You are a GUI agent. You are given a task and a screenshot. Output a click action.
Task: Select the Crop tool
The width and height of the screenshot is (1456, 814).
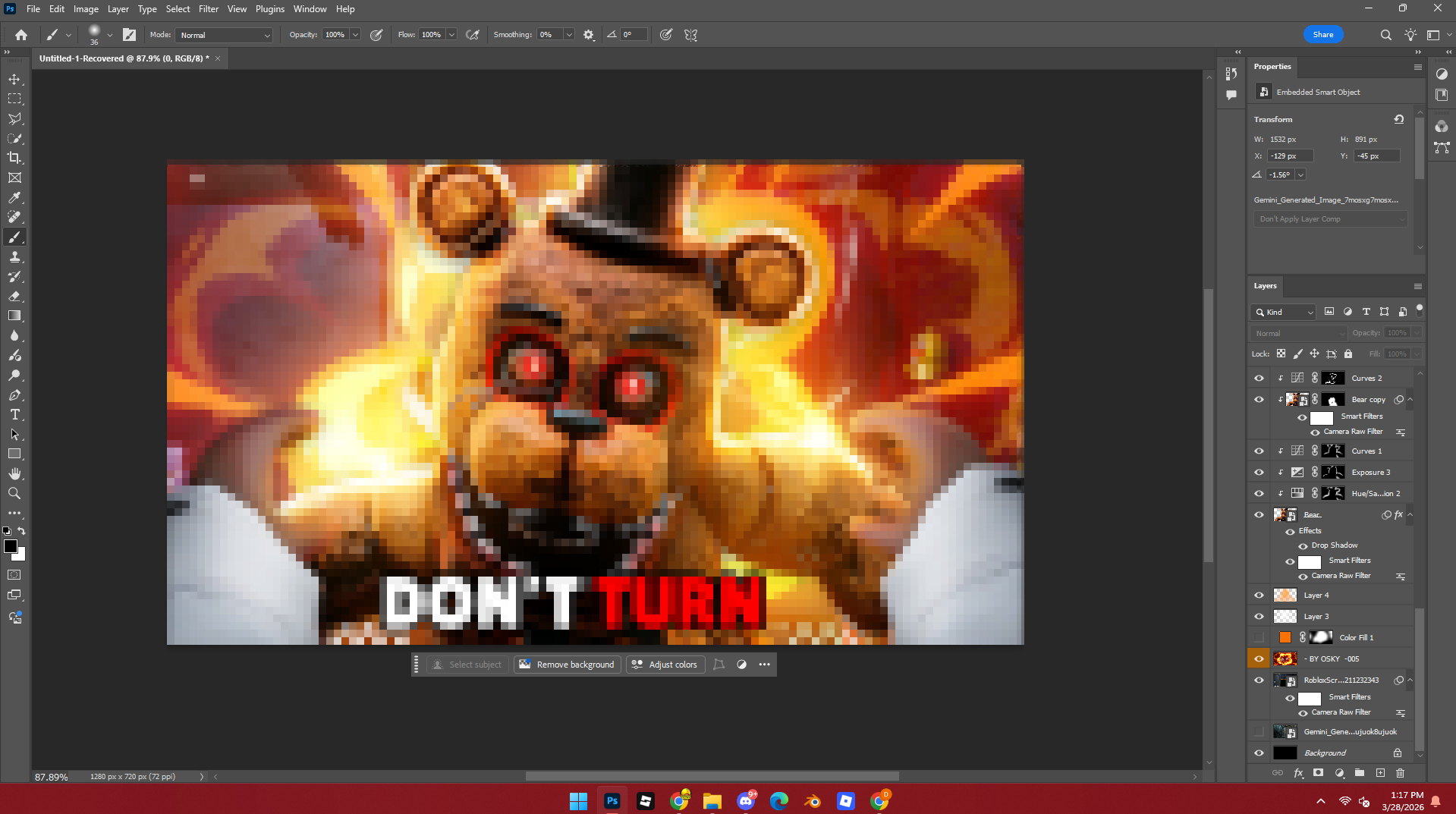tap(14, 158)
